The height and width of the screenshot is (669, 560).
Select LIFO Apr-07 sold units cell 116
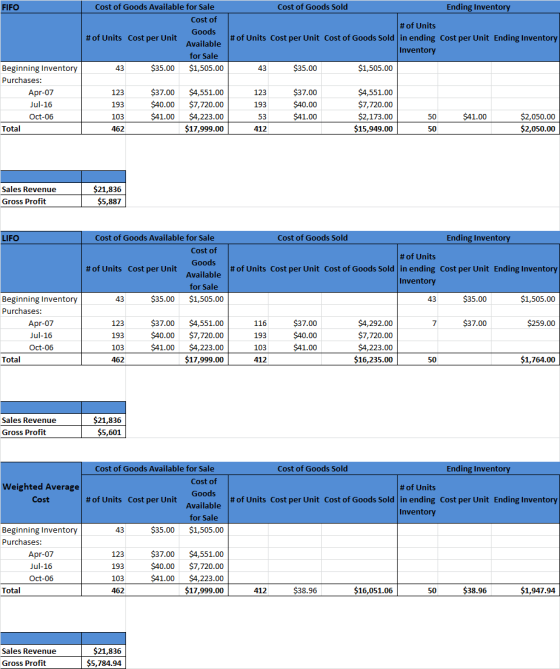pos(260,323)
